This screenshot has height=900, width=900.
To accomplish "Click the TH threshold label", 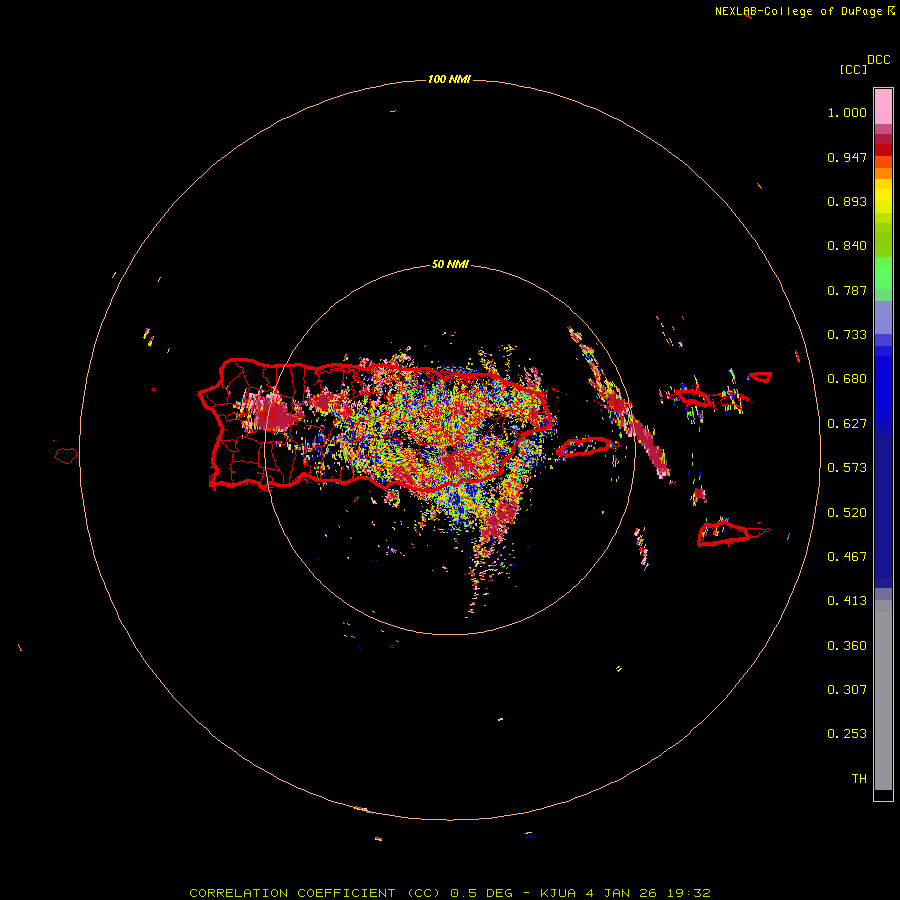I will pyautogui.click(x=859, y=779).
